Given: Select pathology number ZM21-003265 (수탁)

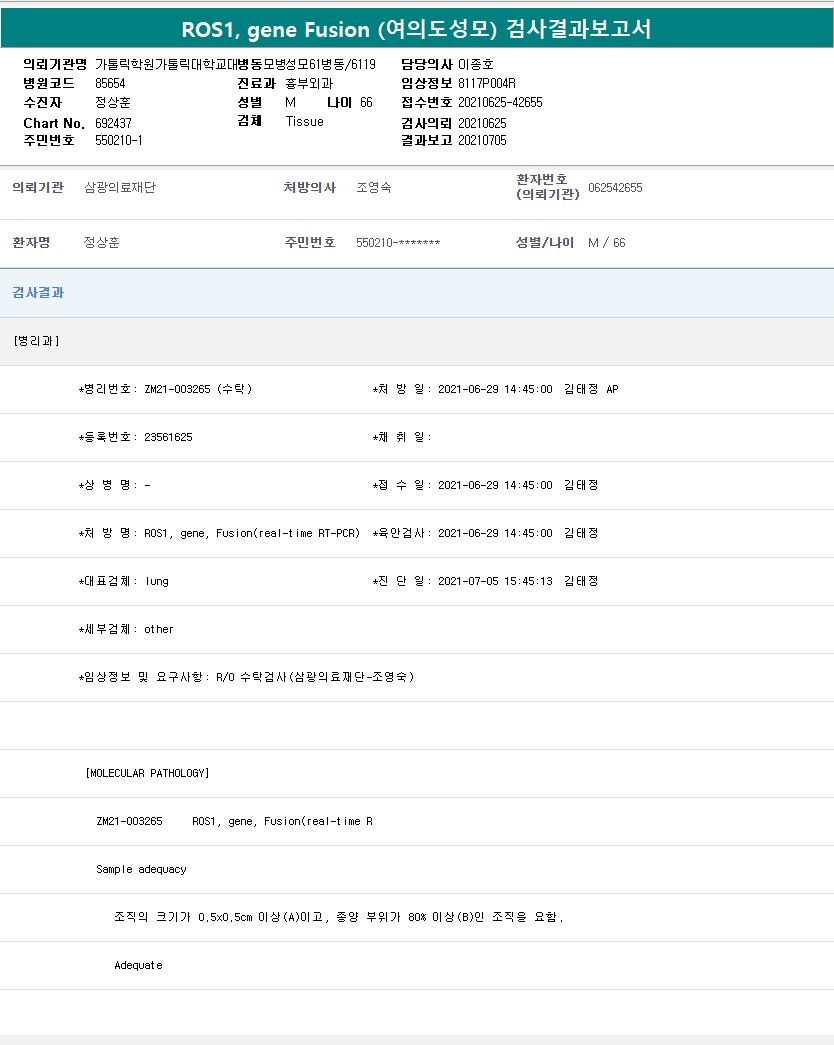Looking at the screenshot, I should [198, 389].
